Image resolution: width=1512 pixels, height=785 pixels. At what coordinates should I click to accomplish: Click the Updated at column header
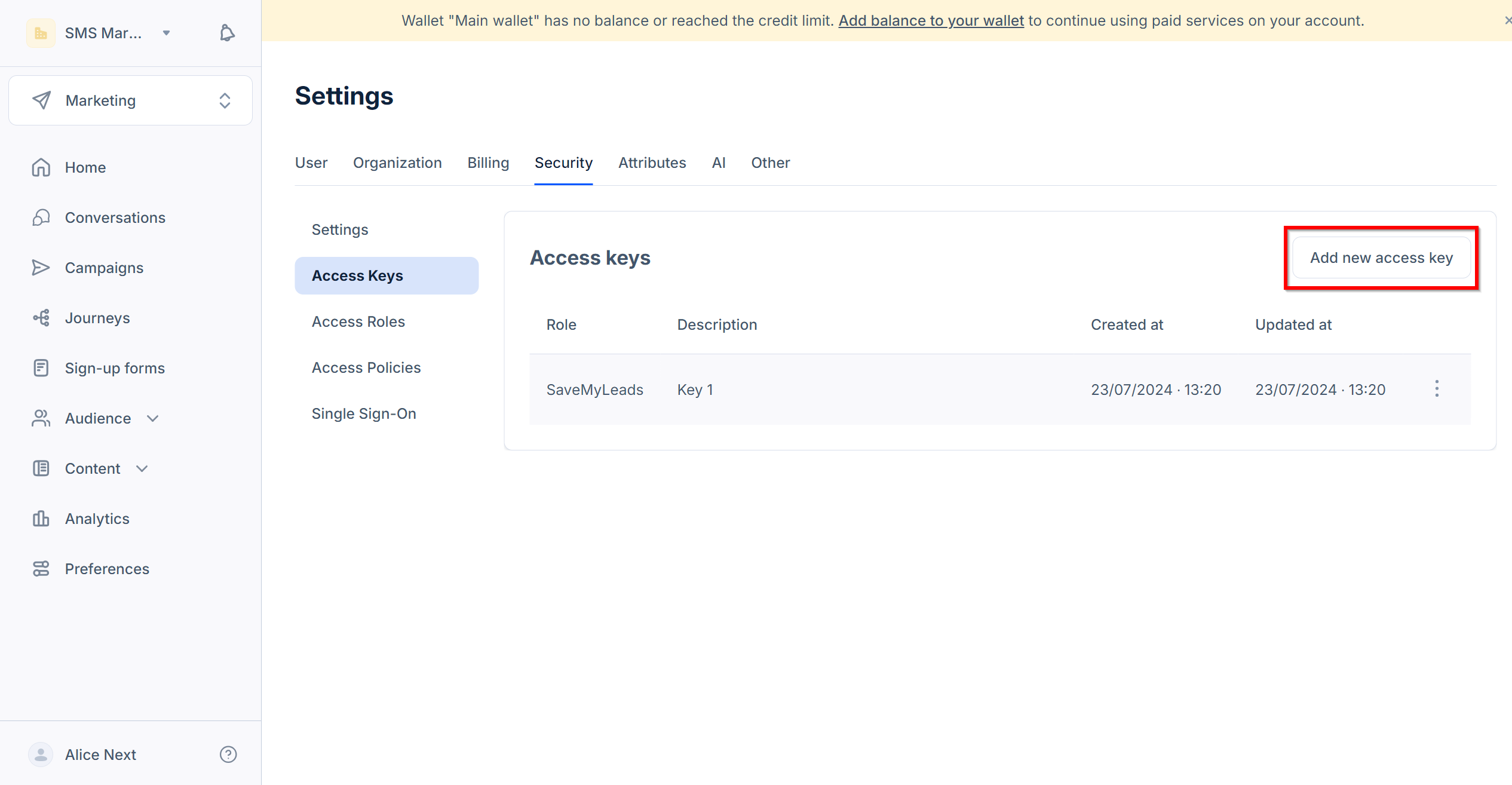[x=1293, y=325]
